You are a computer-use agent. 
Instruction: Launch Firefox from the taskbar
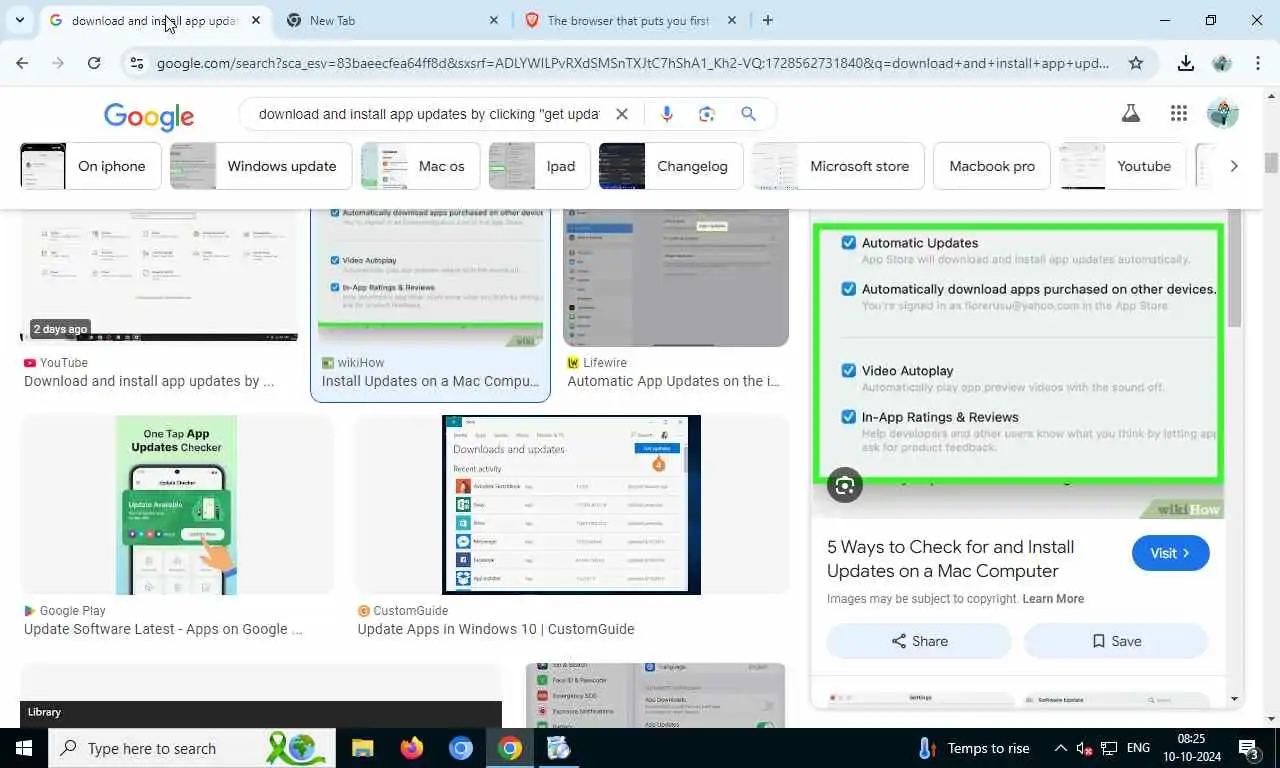411,748
